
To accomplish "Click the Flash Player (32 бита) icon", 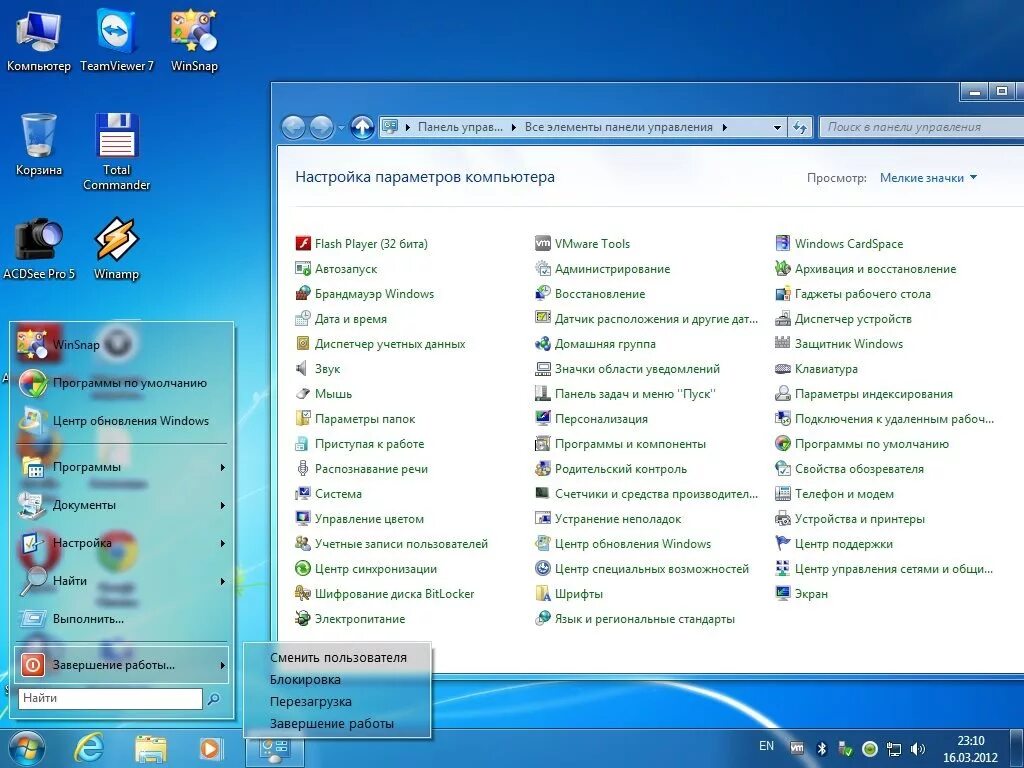I will point(302,244).
